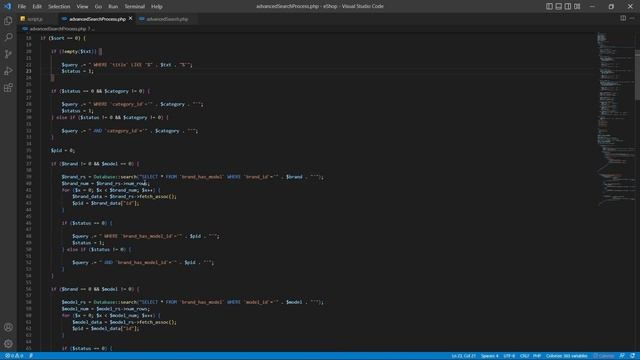Click the '$pid = 0;' line
This screenshot has height=360, width=640.
click(x=63, y=150)
